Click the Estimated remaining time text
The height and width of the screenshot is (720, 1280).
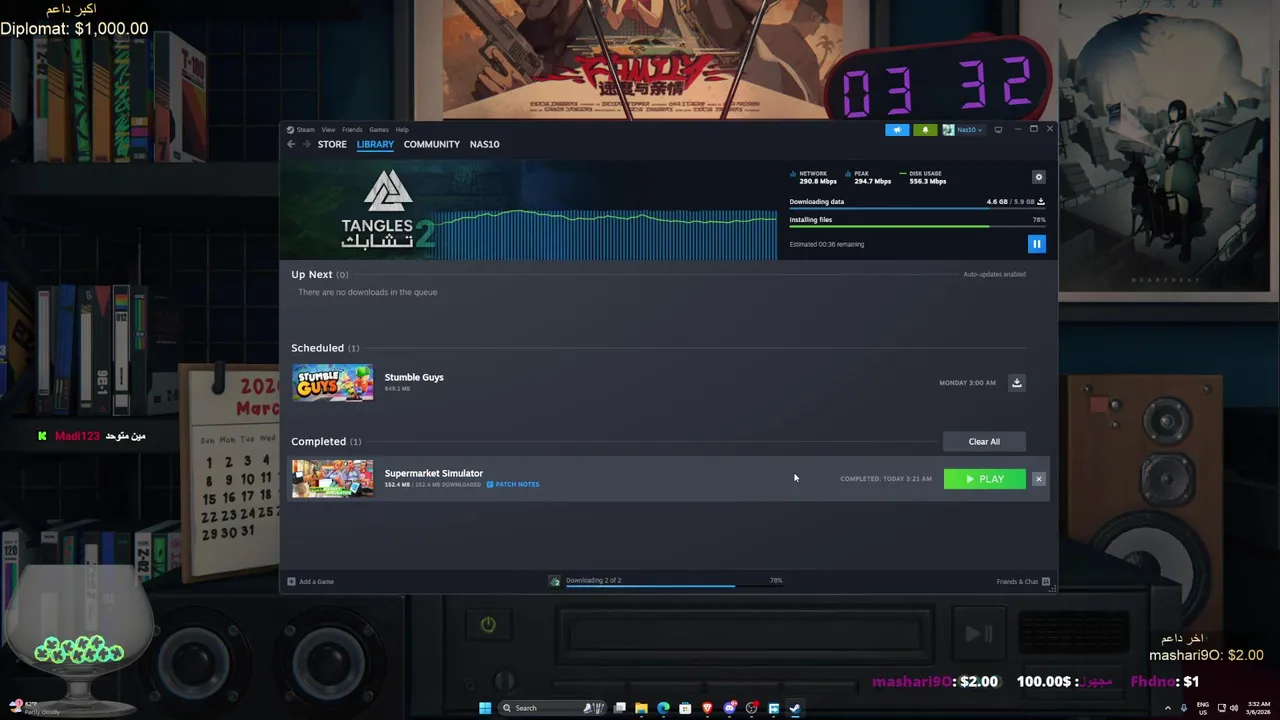(827, 244)
